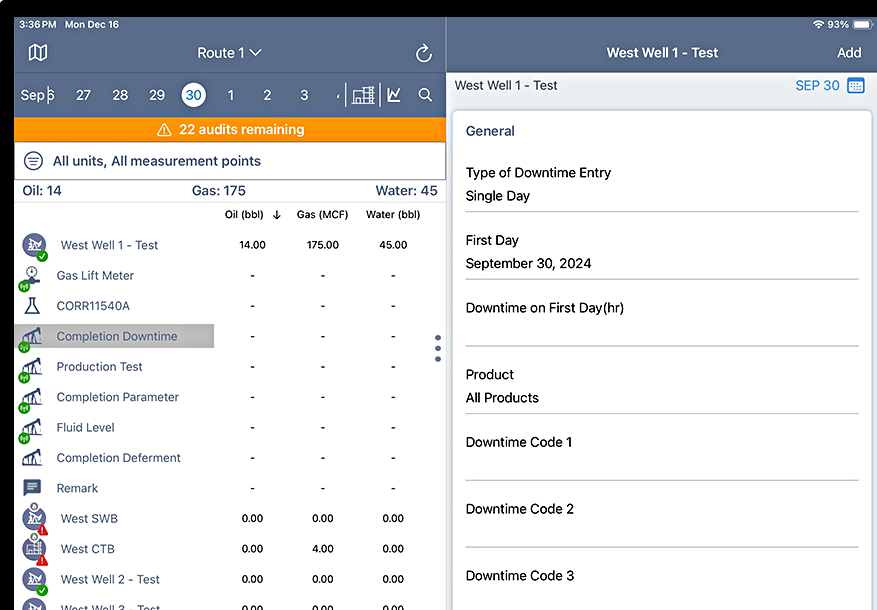The image size is (877, 610).
Task: Tap the refresh icon to reload Route 1
Action: coord(422,52)
